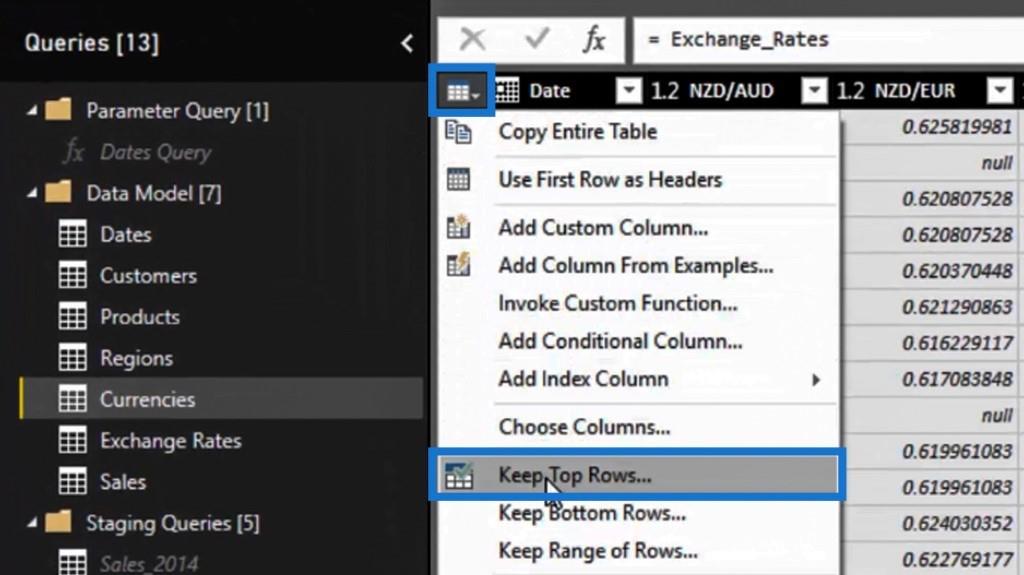Click the checkmark confirm icon in formula bar

(537, 39)
